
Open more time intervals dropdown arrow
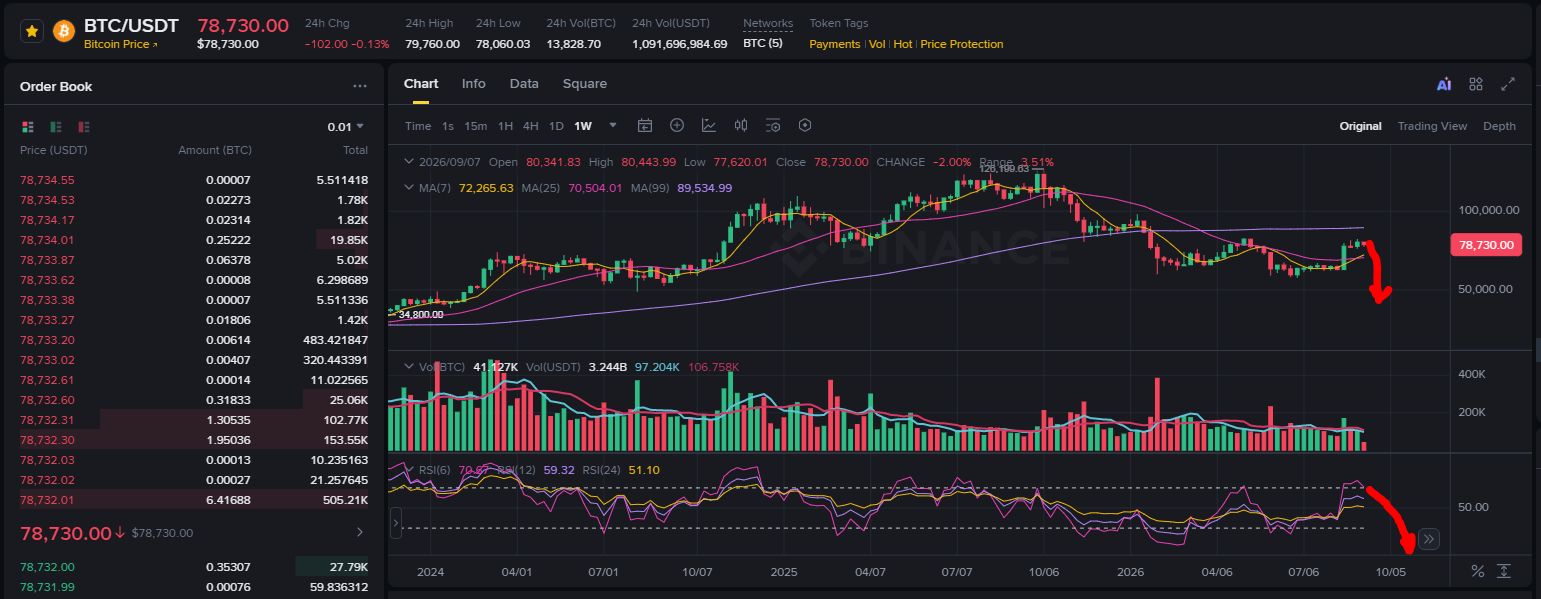613,126
